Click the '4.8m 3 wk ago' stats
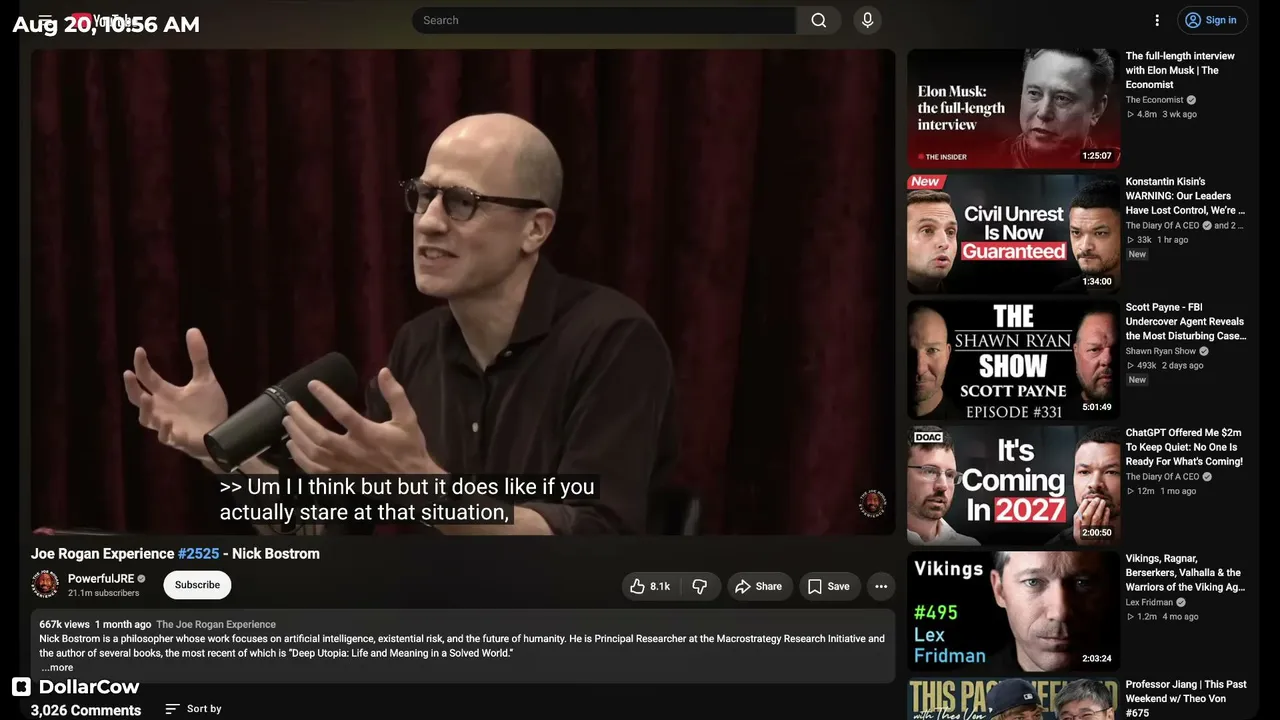 (x=1161, y=114)
